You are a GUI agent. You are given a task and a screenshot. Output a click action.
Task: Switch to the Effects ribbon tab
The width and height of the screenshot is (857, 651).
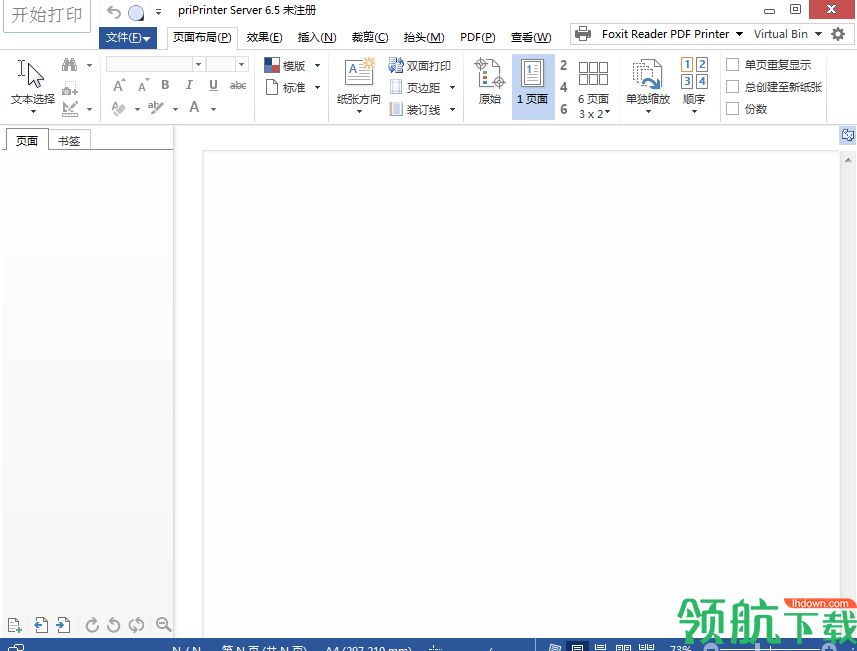pyautogui.click(x=265, y=37)
